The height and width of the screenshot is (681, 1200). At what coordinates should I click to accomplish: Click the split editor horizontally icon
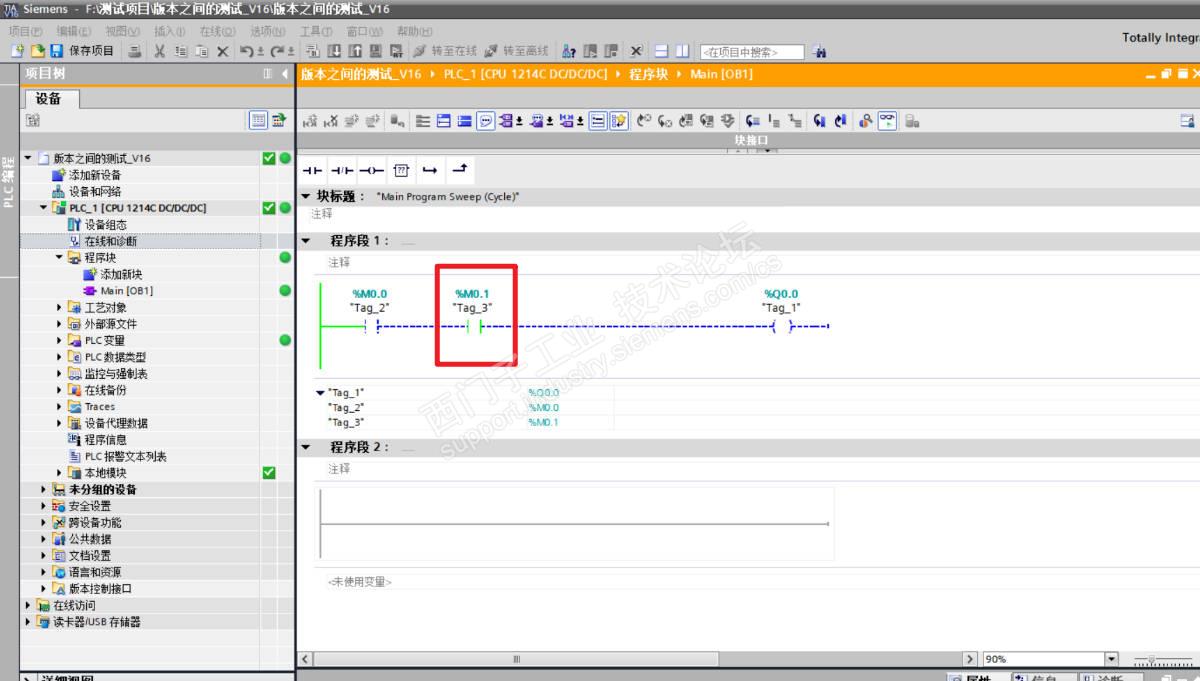coord(662,51)
